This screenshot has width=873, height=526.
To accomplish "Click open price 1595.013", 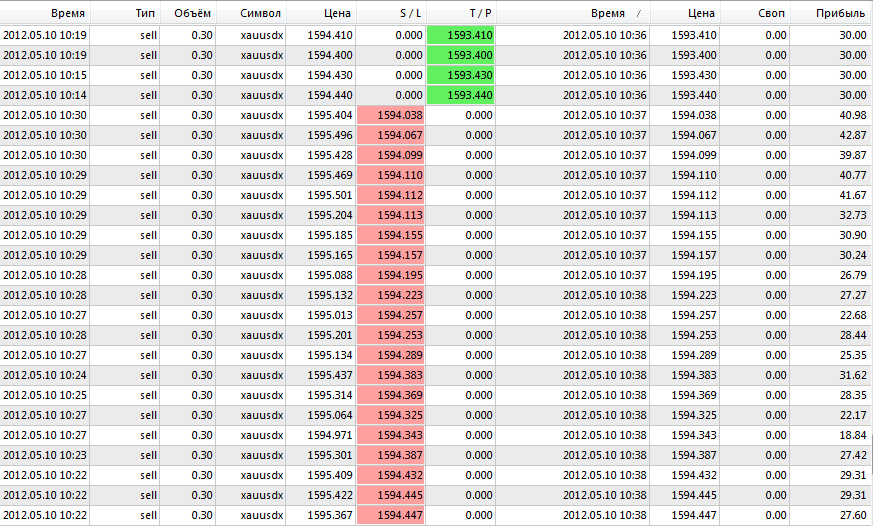I will [x=330, y=315].
